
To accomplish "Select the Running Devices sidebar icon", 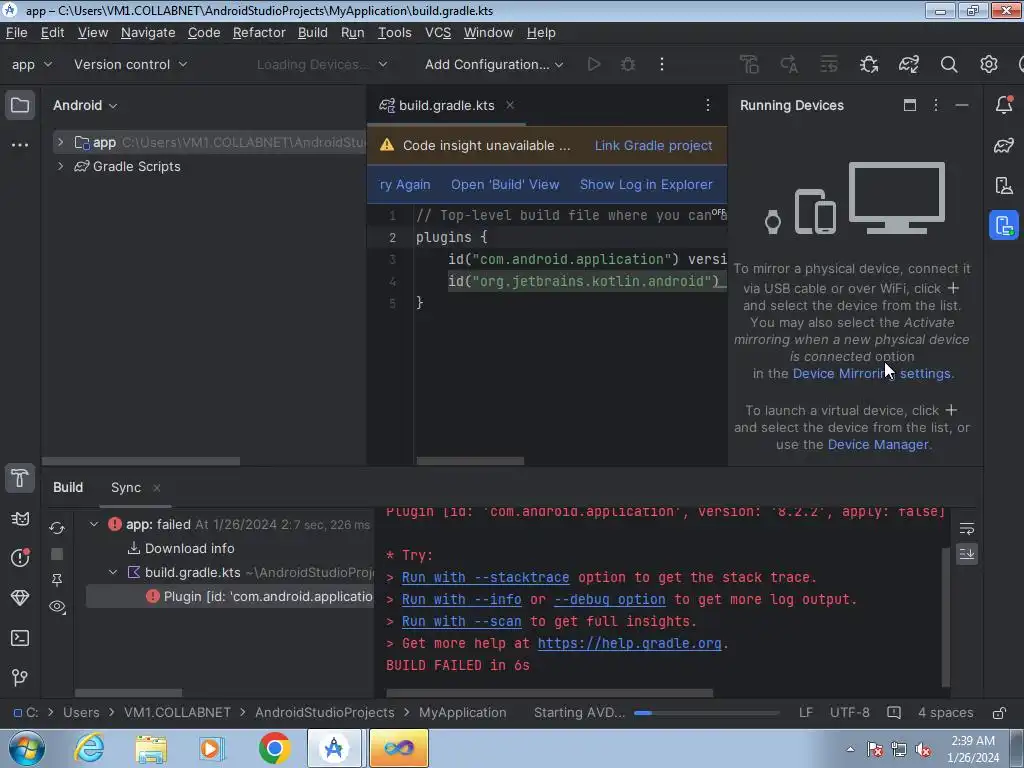I will pyautogui.click(x=1004, y=225).
